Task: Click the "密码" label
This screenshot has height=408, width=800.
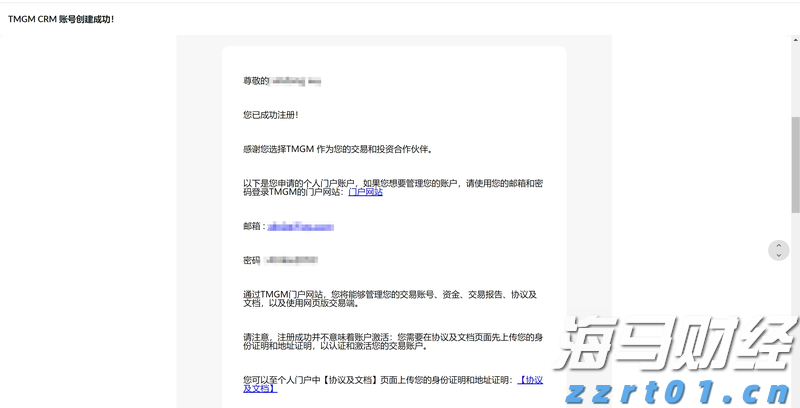Action: [x=252, y=261]
